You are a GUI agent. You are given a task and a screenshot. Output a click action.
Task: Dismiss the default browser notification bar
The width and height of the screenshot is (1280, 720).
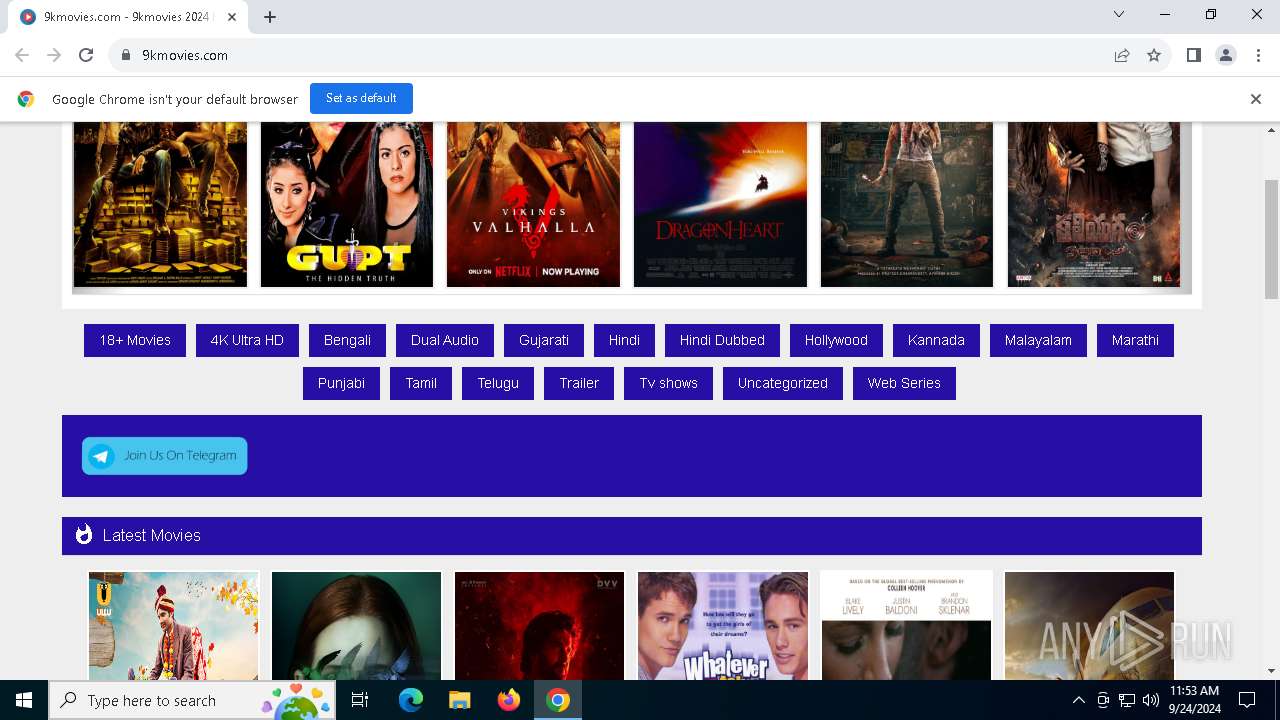(x=1256, y=99)
